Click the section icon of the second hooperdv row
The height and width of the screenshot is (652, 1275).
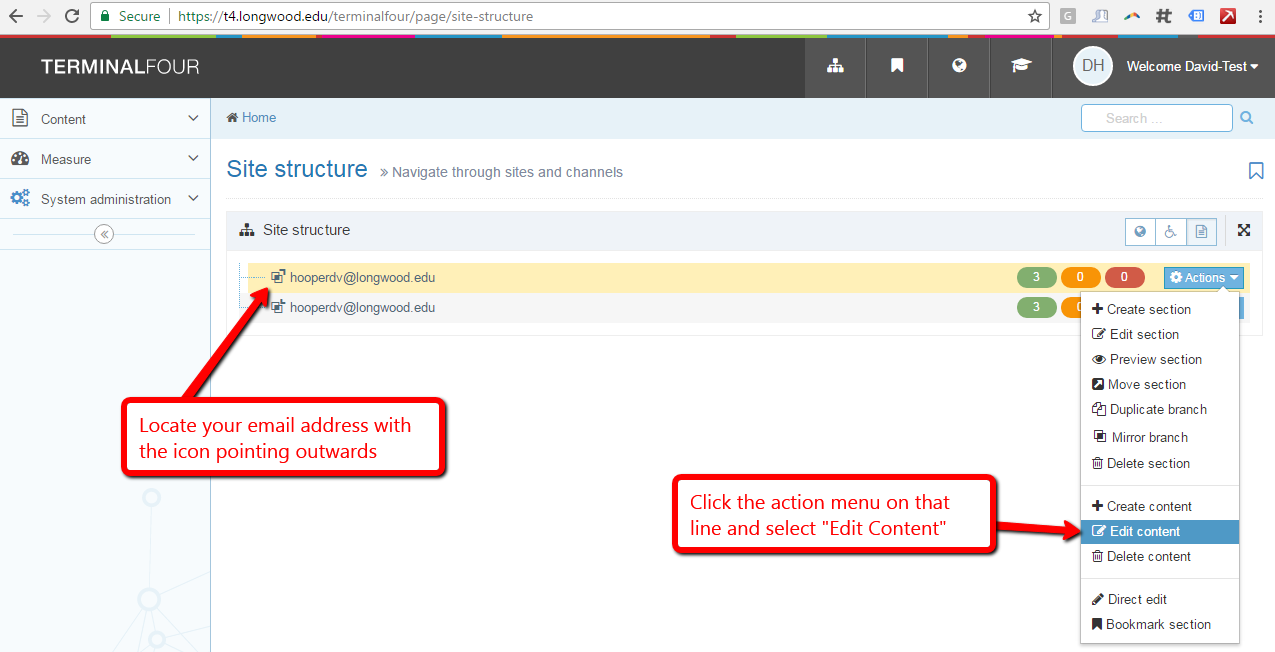pos(279,306)
